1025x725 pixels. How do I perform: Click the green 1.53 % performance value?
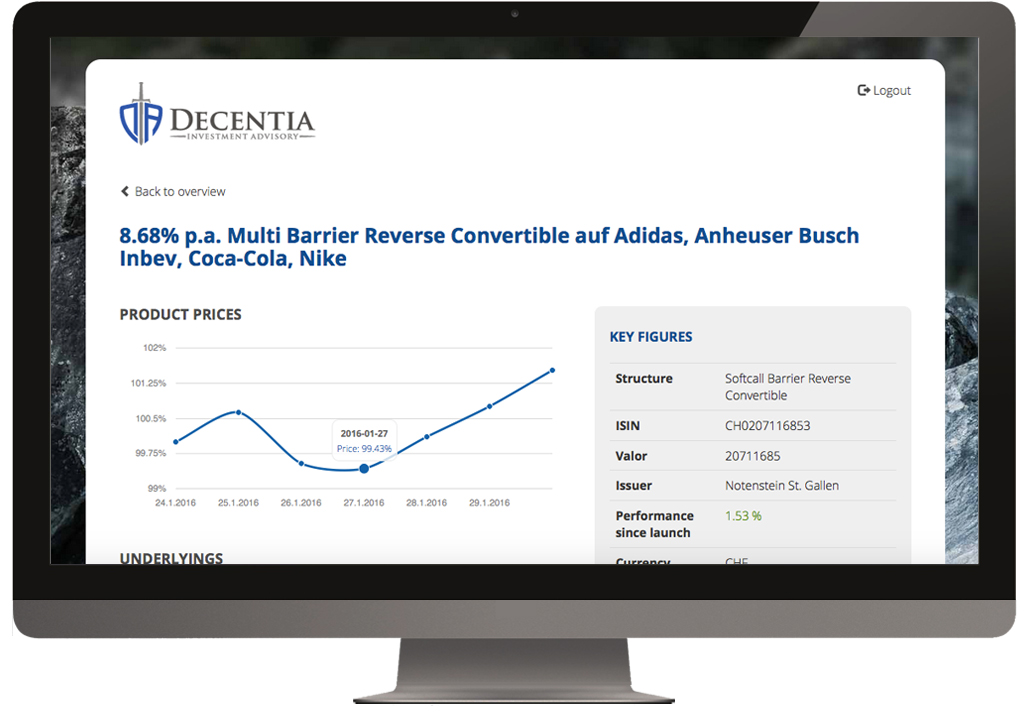click(743, 516)
